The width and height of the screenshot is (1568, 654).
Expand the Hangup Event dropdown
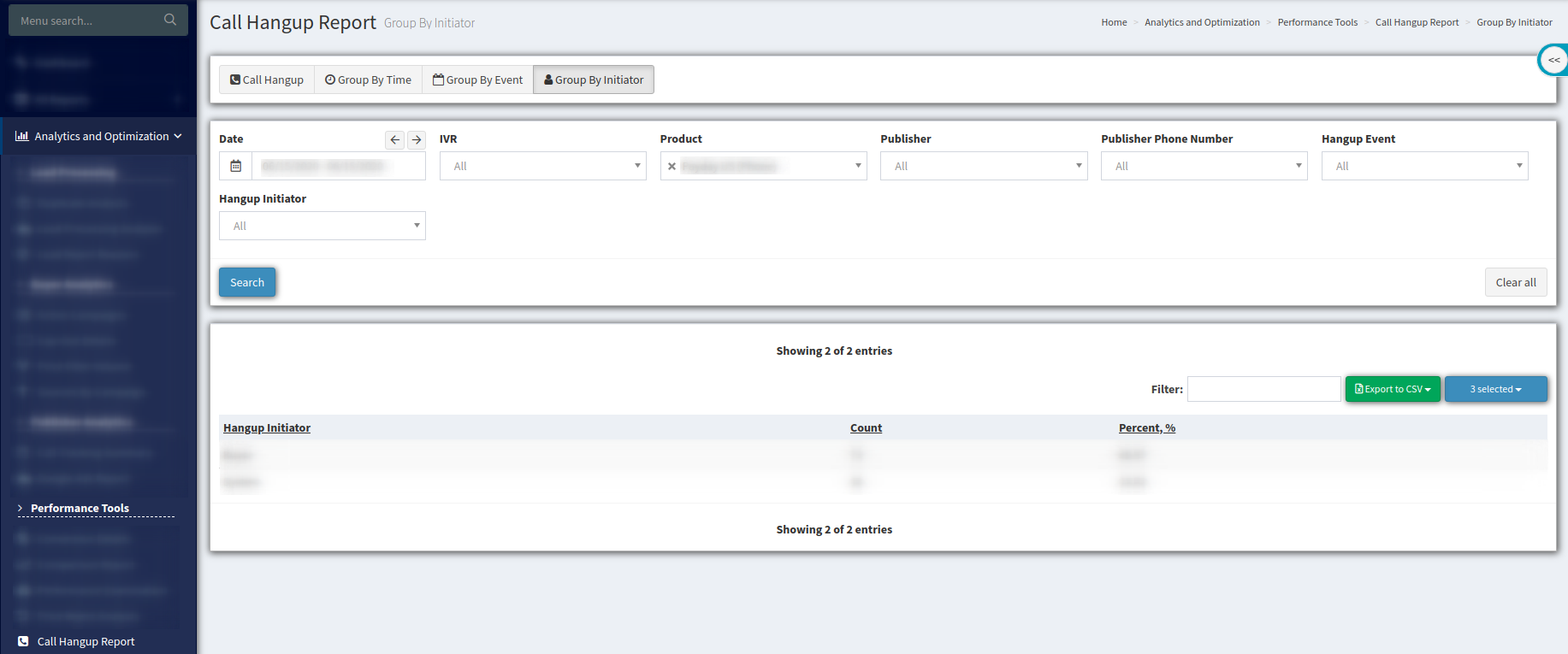[x=1424, y=166]
